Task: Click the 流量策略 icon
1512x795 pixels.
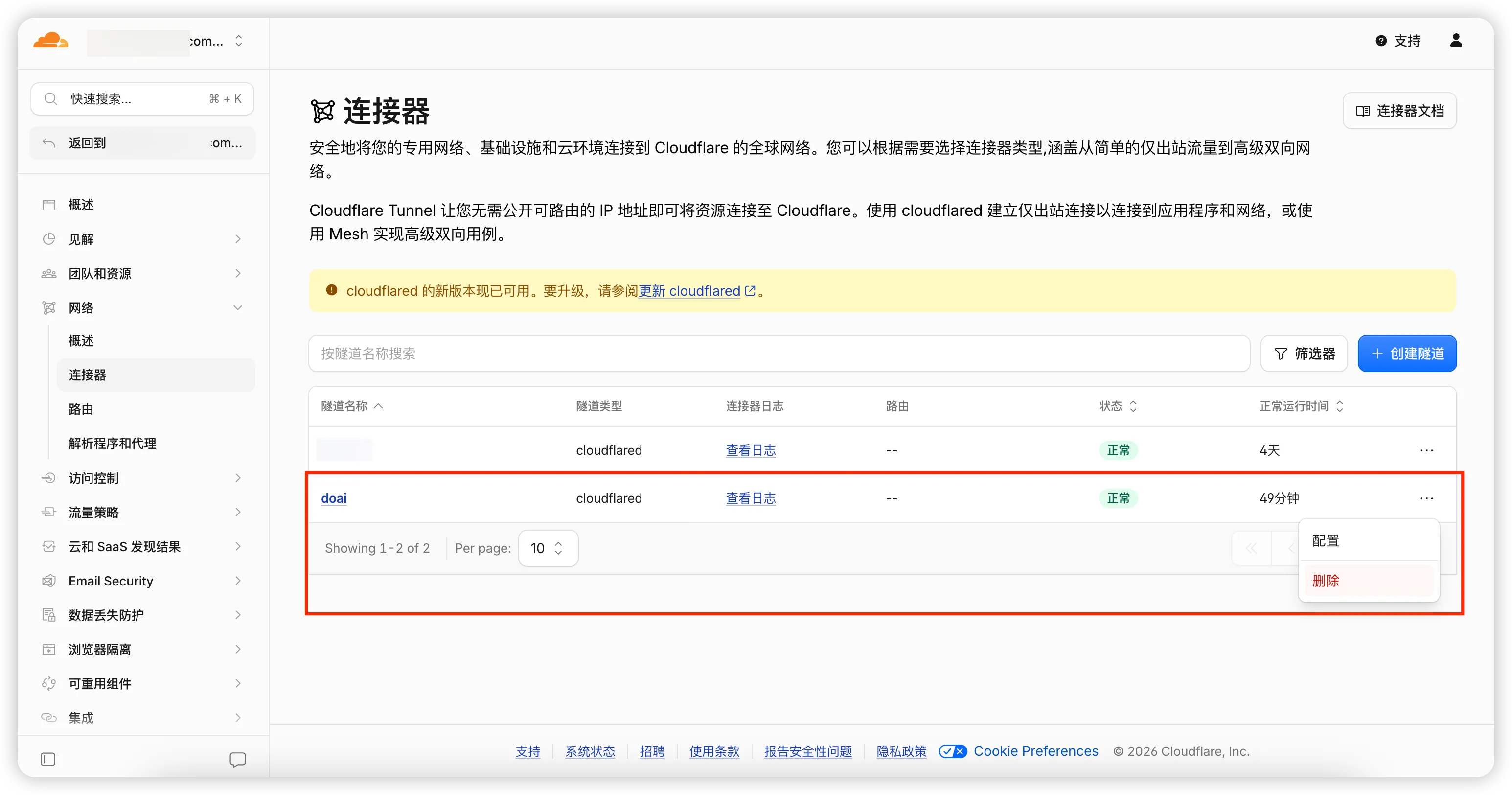Action: (49, 512)
